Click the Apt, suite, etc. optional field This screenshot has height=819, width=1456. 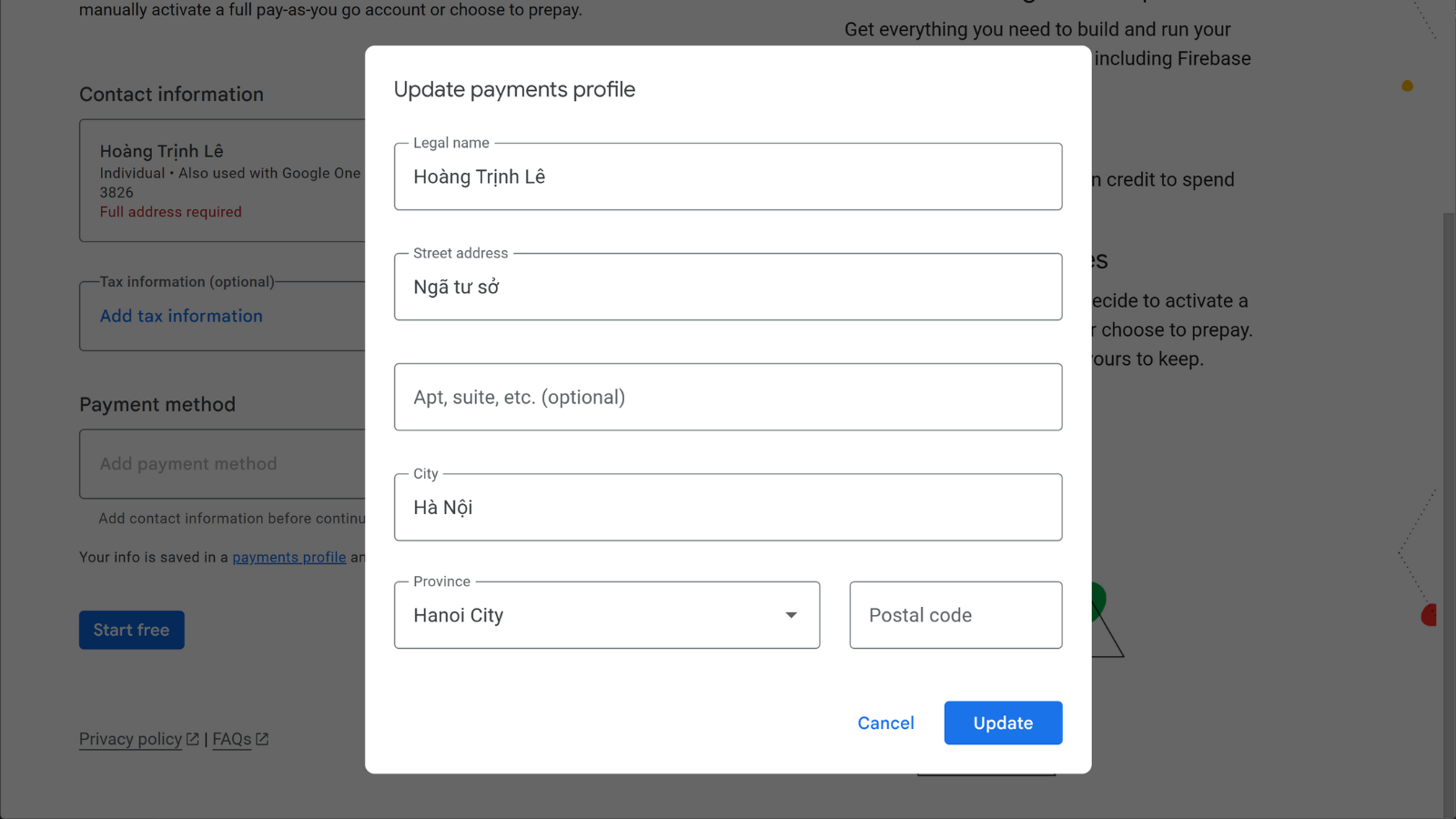(x=727, y=397)
